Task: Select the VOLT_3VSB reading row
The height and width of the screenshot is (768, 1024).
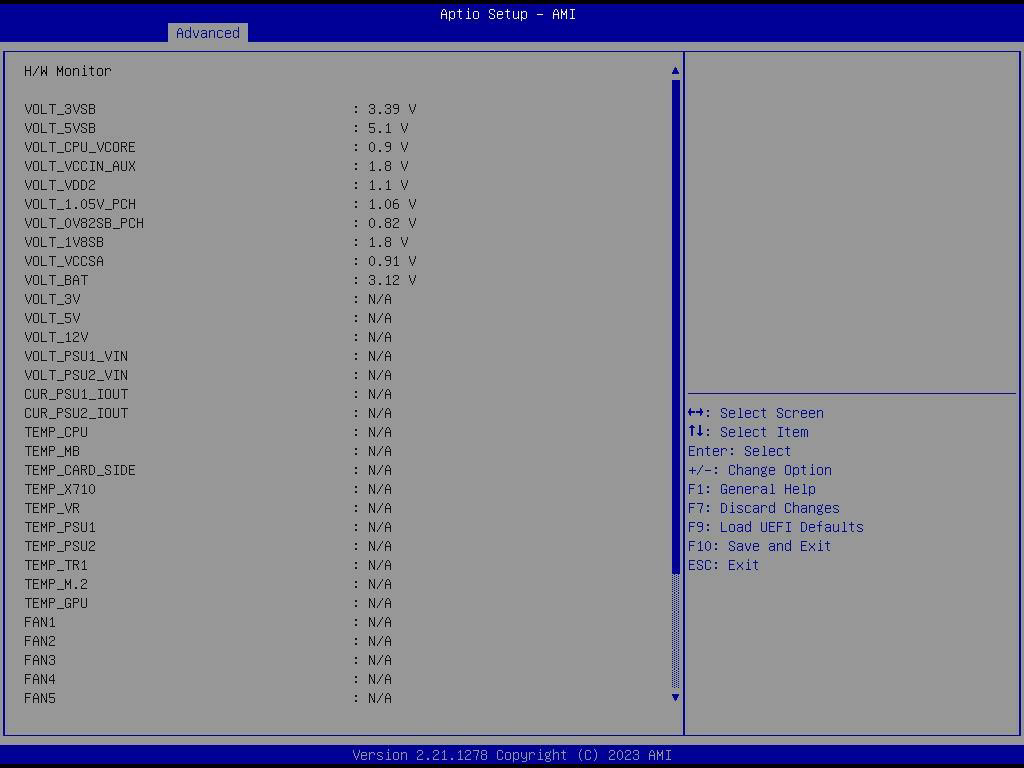Action: 60,109
